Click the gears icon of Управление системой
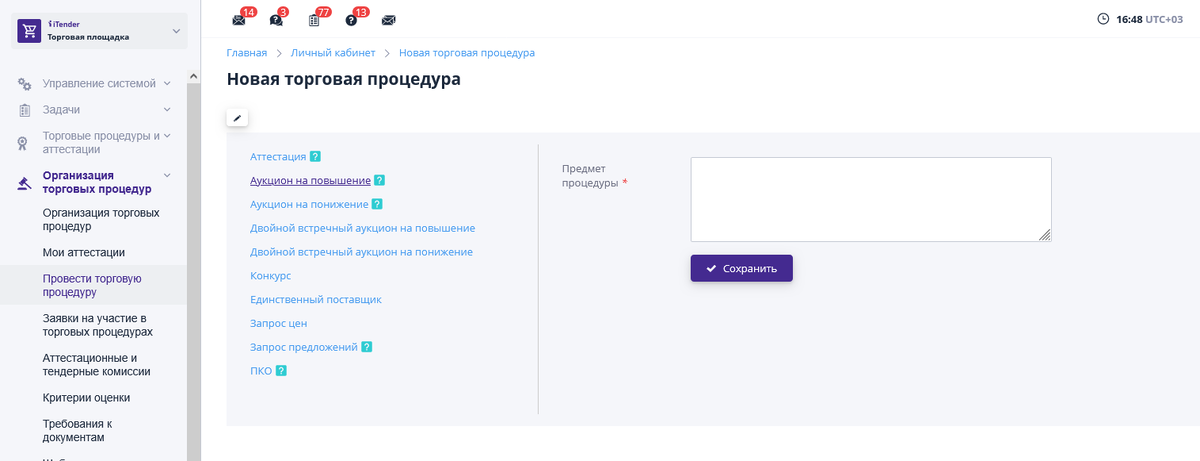 [x=25, y=84]
